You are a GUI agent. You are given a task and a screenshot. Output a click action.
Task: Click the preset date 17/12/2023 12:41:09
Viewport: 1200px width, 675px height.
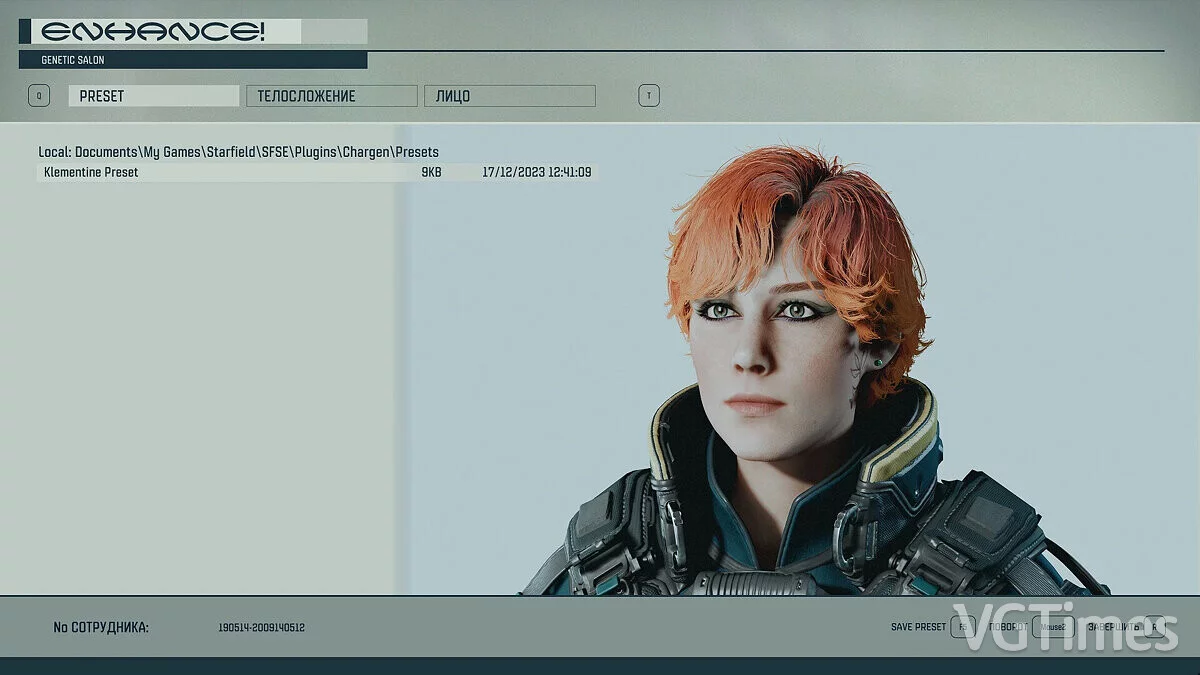click(x=536, y=172)
